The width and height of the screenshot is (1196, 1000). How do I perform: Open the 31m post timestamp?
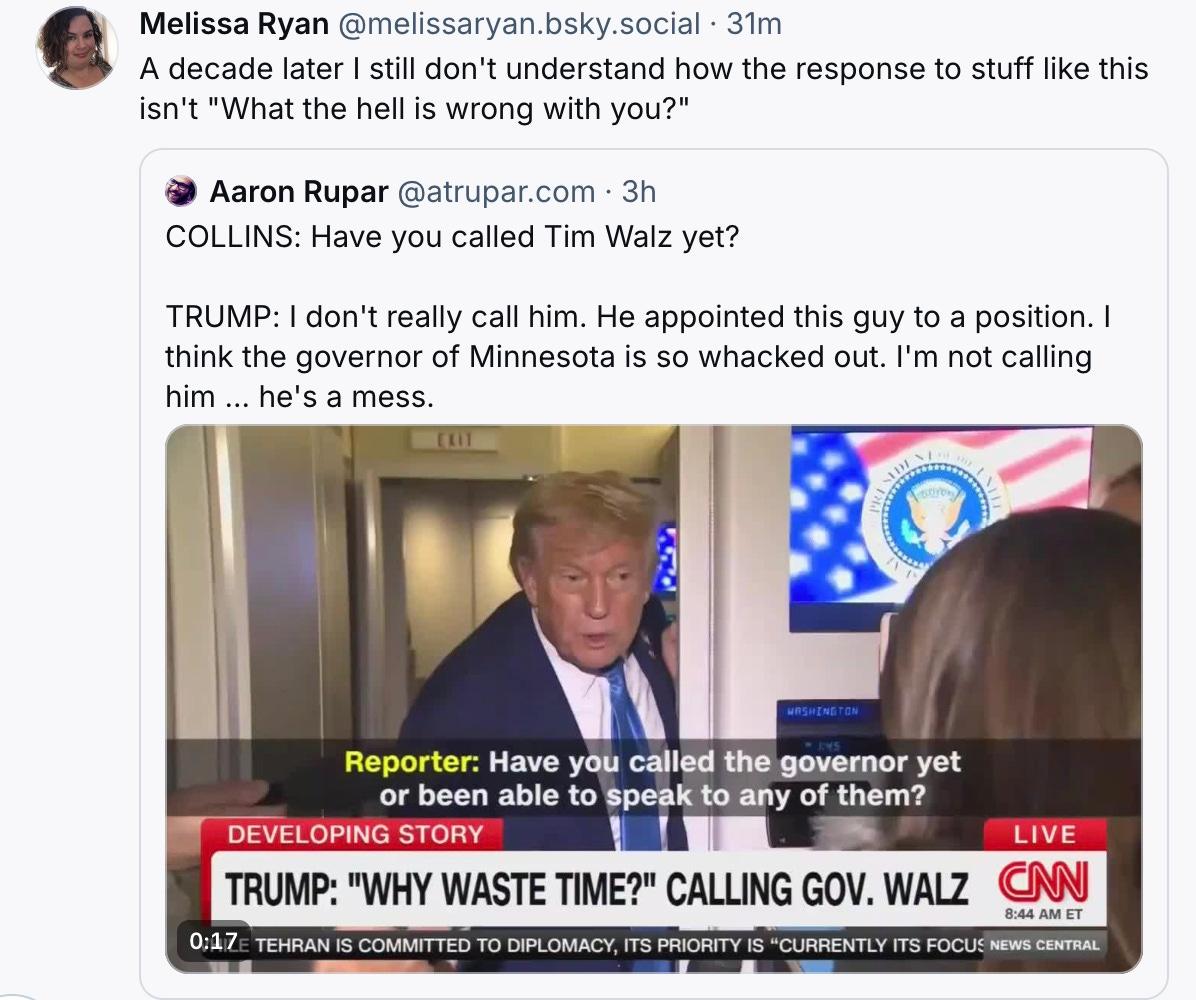coord(754,24)
